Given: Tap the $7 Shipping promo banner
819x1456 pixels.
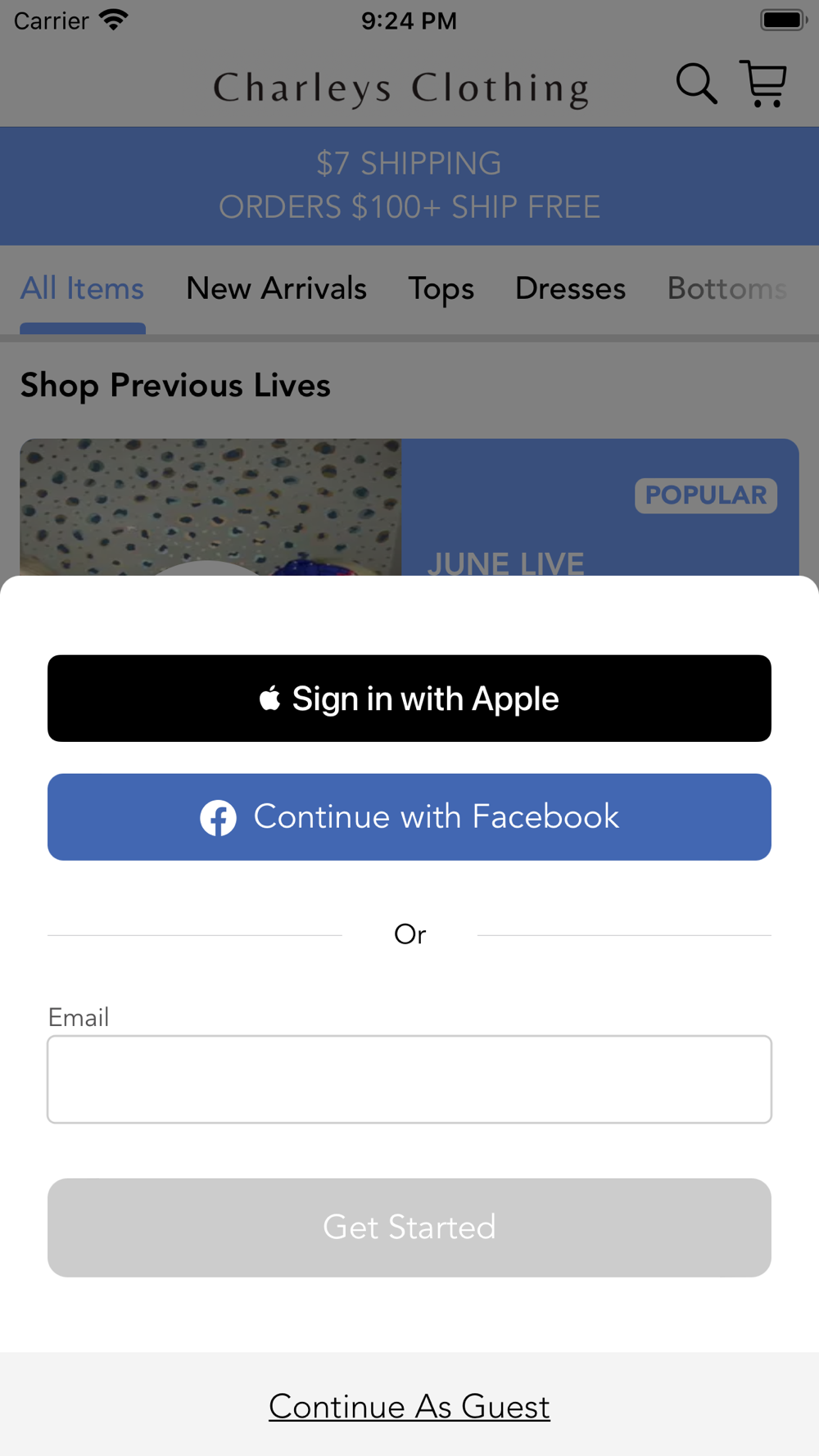Looking at the screenshot, I should coord(409,186).
